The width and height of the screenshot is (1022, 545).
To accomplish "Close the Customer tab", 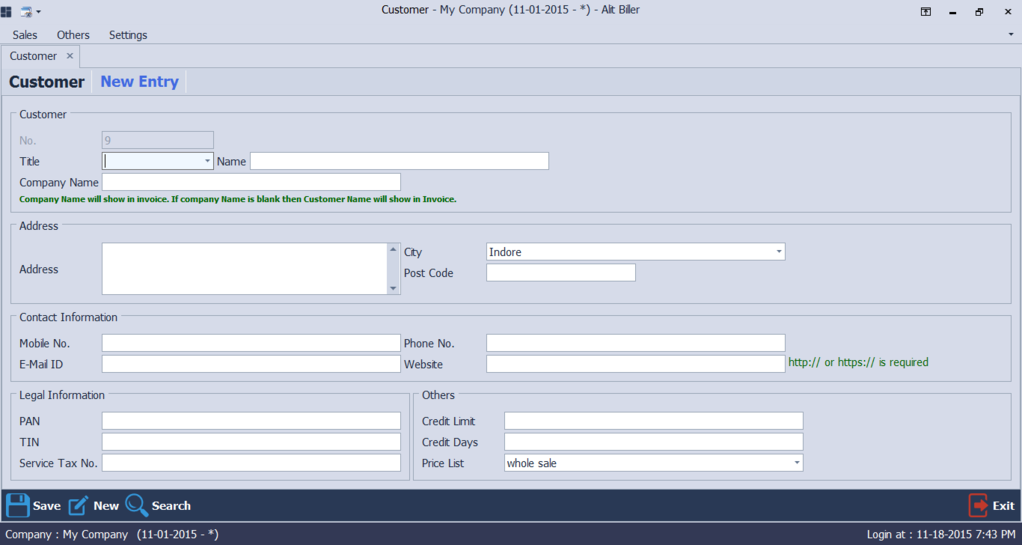I will 70,56.
